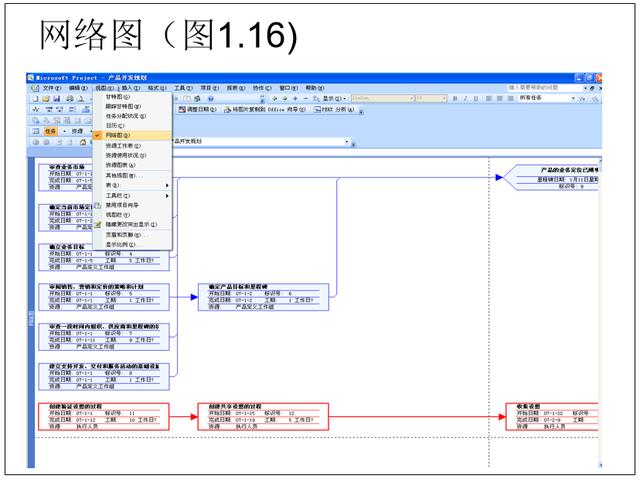Click the Align left icon
The height and width of the screenshot is (479, 640).
click(x=489, y=98)
